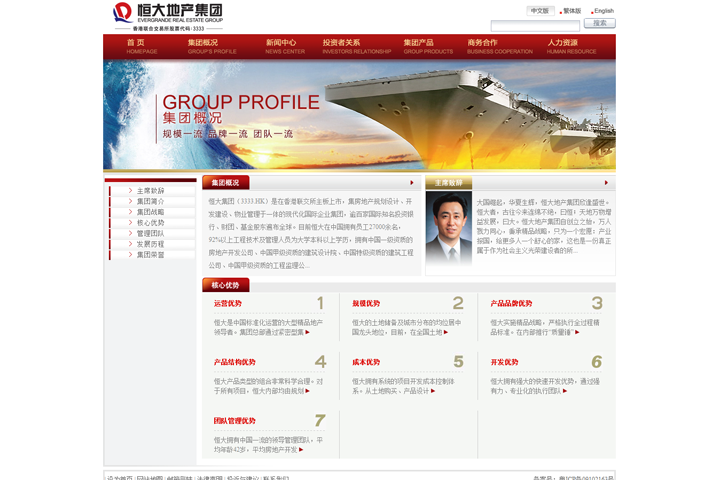
Task: Open the 新闻中心 News Center menu
Action: pyautogui.click(x=284, y=46)
